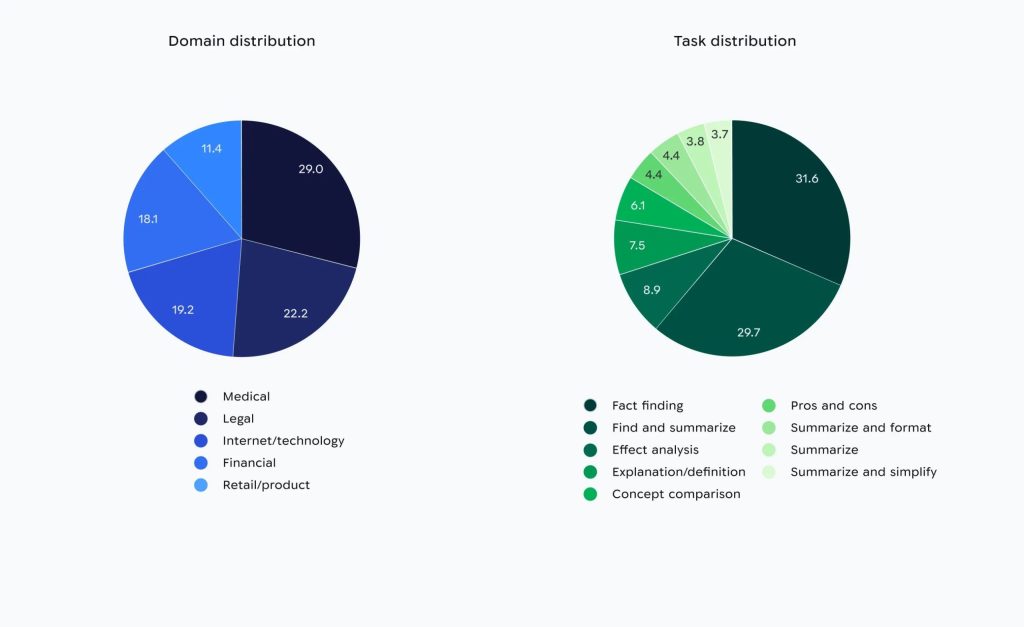The image size is (1024, 627).
Task: Select the Find and summarize legend text
Action: tap(673, 428)
